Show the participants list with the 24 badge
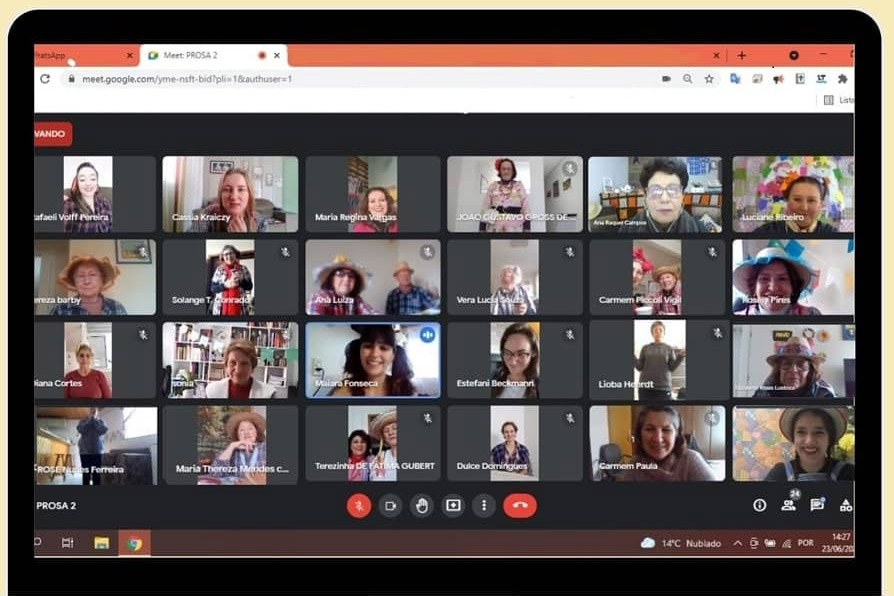Viewport: 894px width, 596px height. click(790, 503)
